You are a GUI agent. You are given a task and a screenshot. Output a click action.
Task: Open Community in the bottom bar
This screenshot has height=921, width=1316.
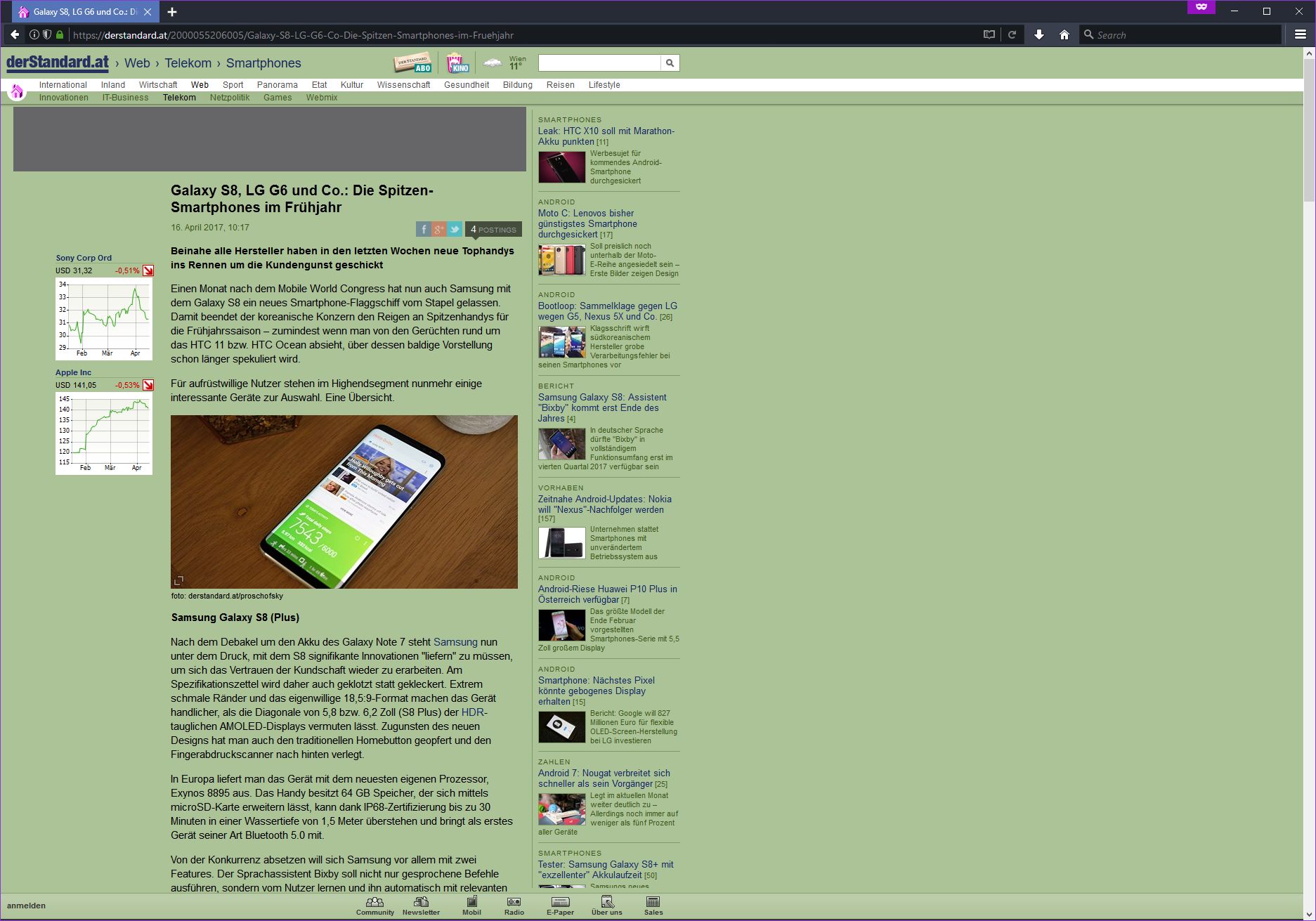[x=374, y=906]
